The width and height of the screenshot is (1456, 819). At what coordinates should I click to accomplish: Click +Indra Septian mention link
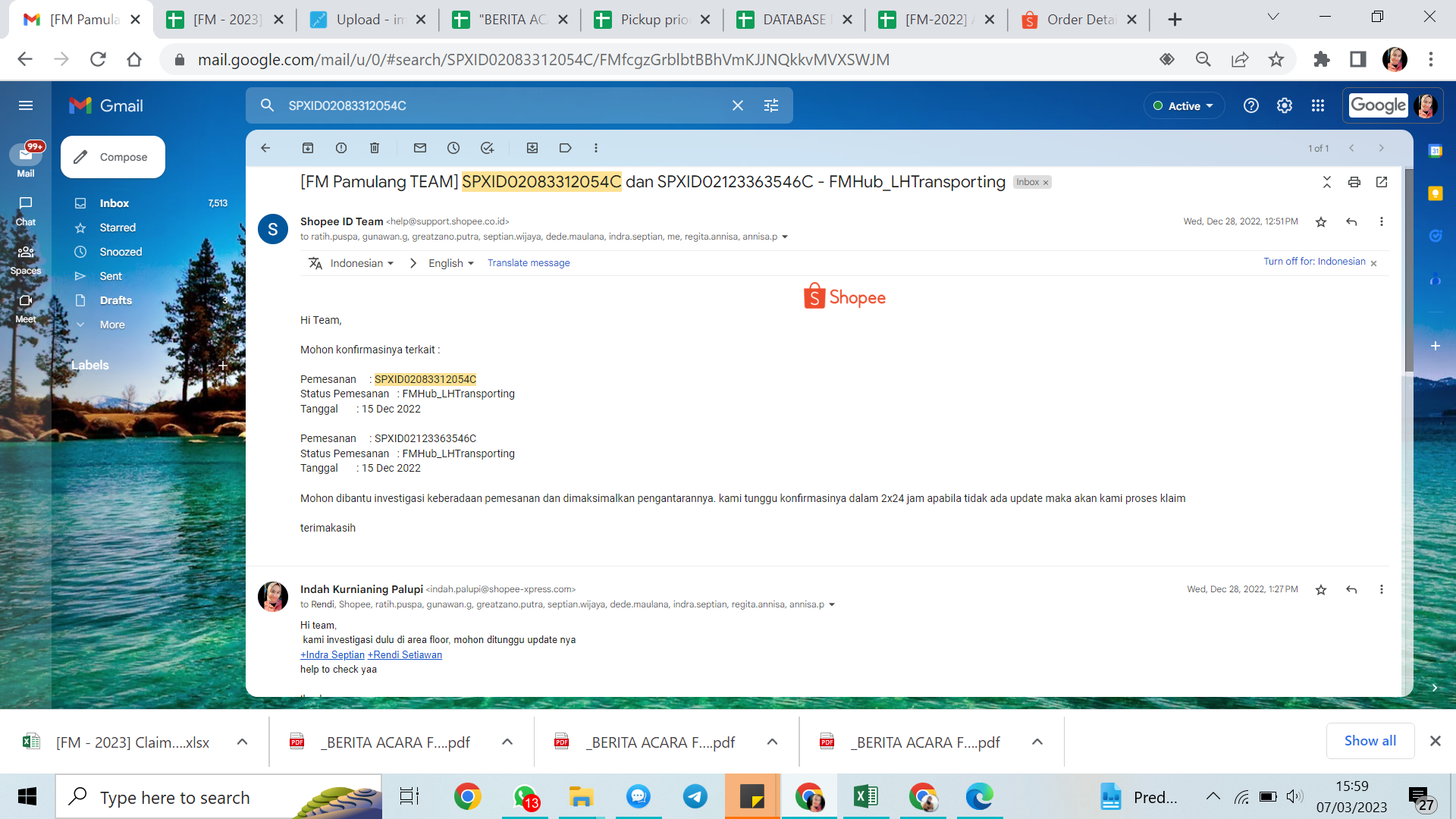(x=332, y=655)
